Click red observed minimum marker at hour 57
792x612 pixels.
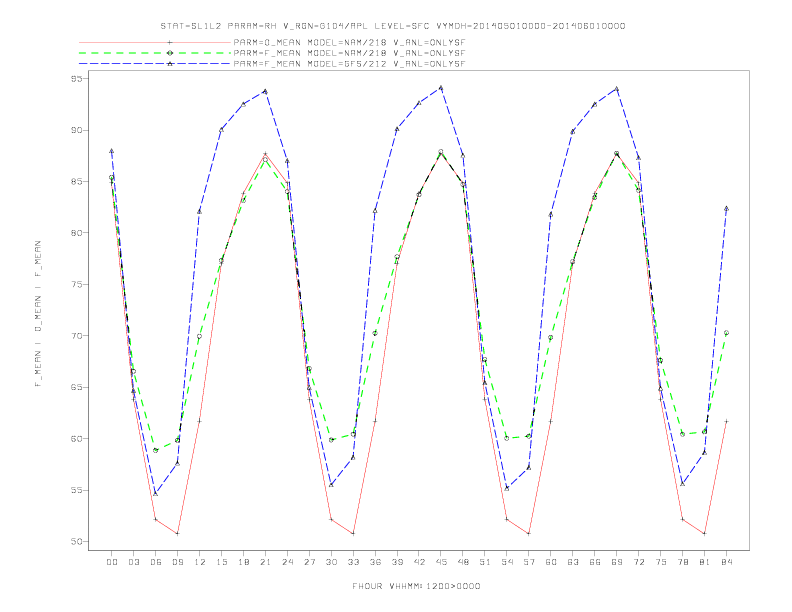[529, 533]
